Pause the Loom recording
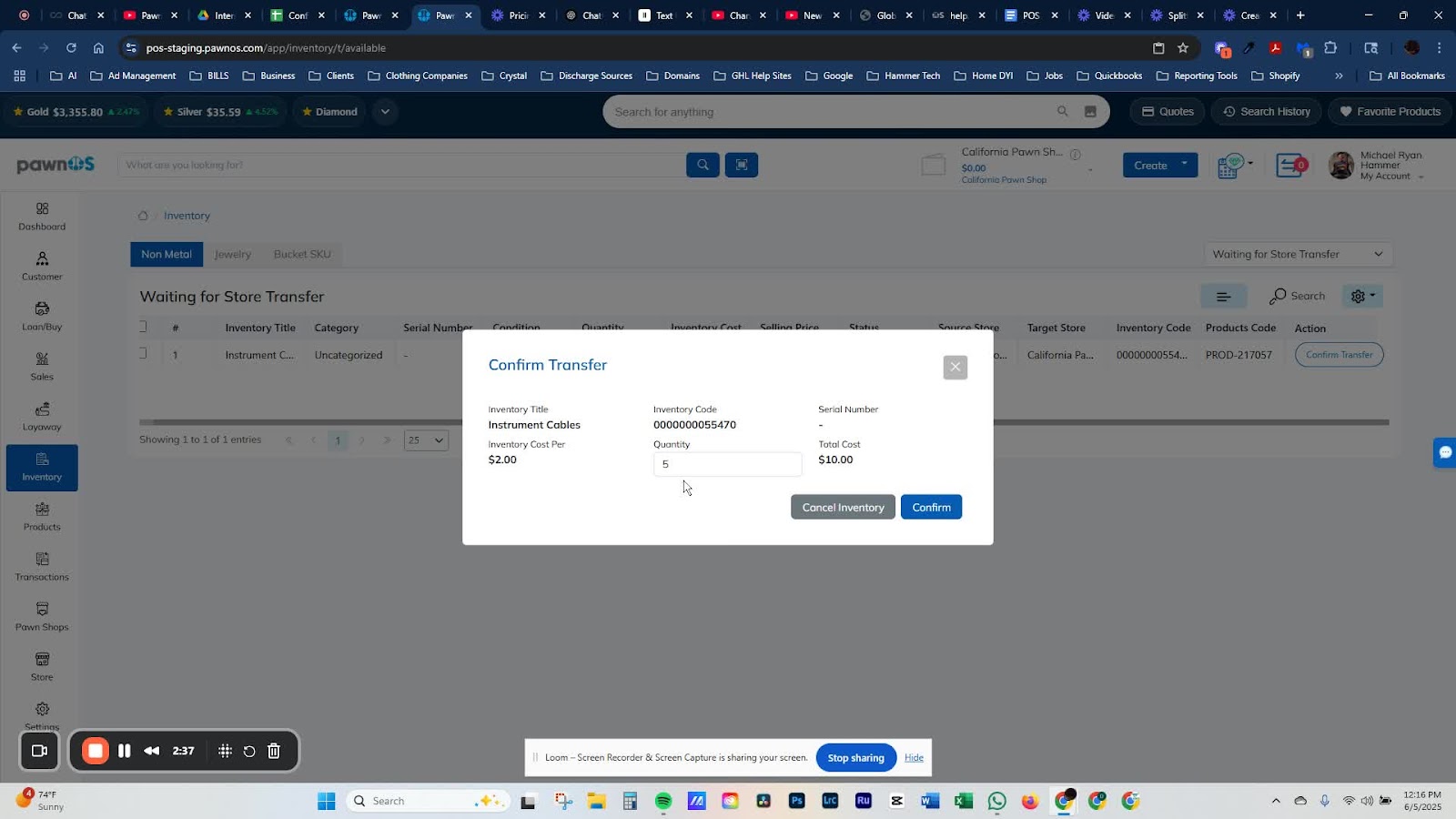Image resolution: width=1456 pixels, height=819 pixels. (125, 751)
